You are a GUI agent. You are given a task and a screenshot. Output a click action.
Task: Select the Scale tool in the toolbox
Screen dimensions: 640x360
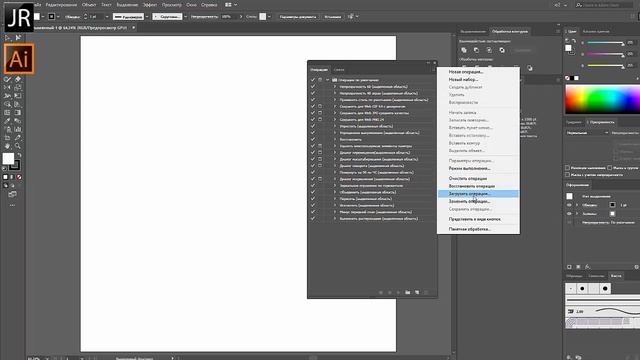pos(18,87)
